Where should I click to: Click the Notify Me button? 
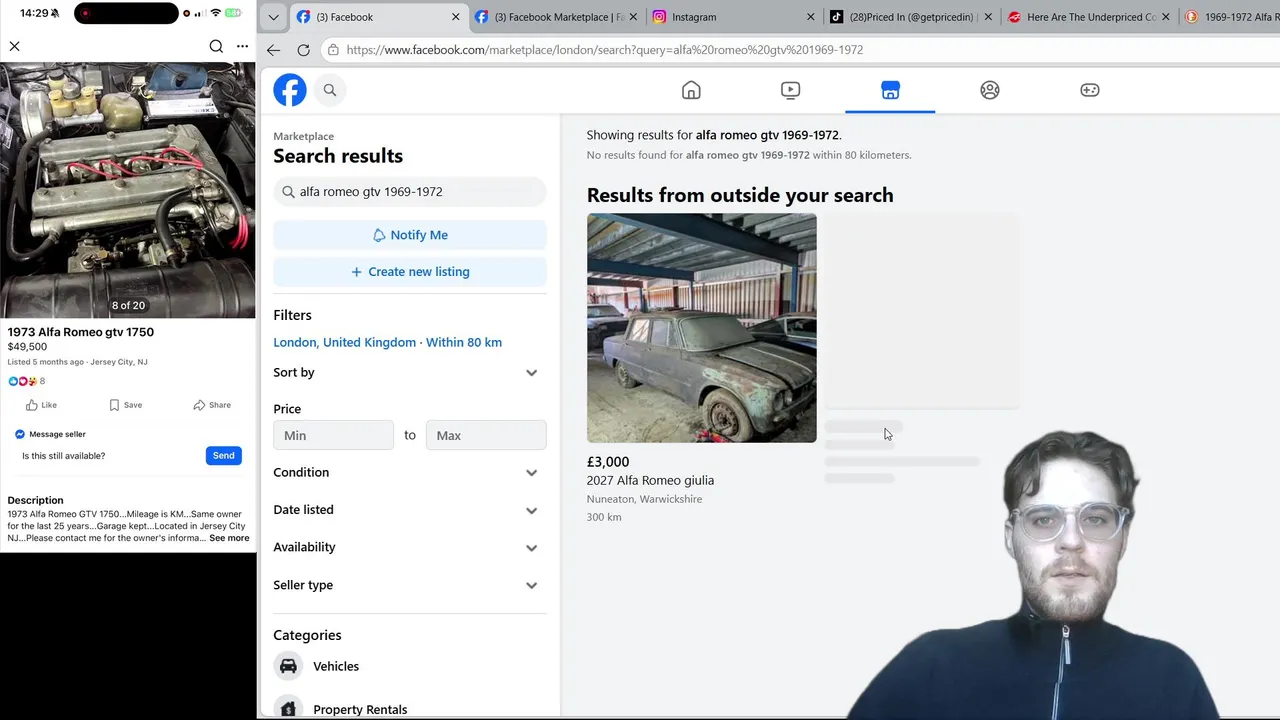click(x=410, y=235)
